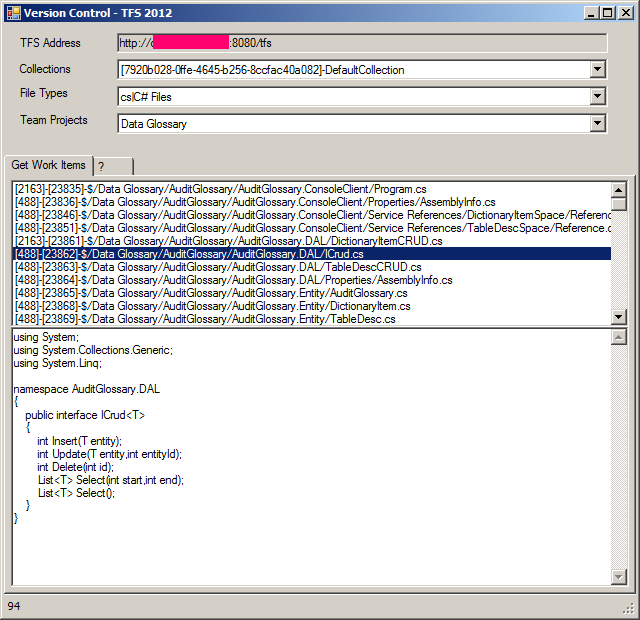Click the 'namespace AuditGlossary.DAL' code line
This screenshot has width=640, height=620.
[x=87, y=389]
